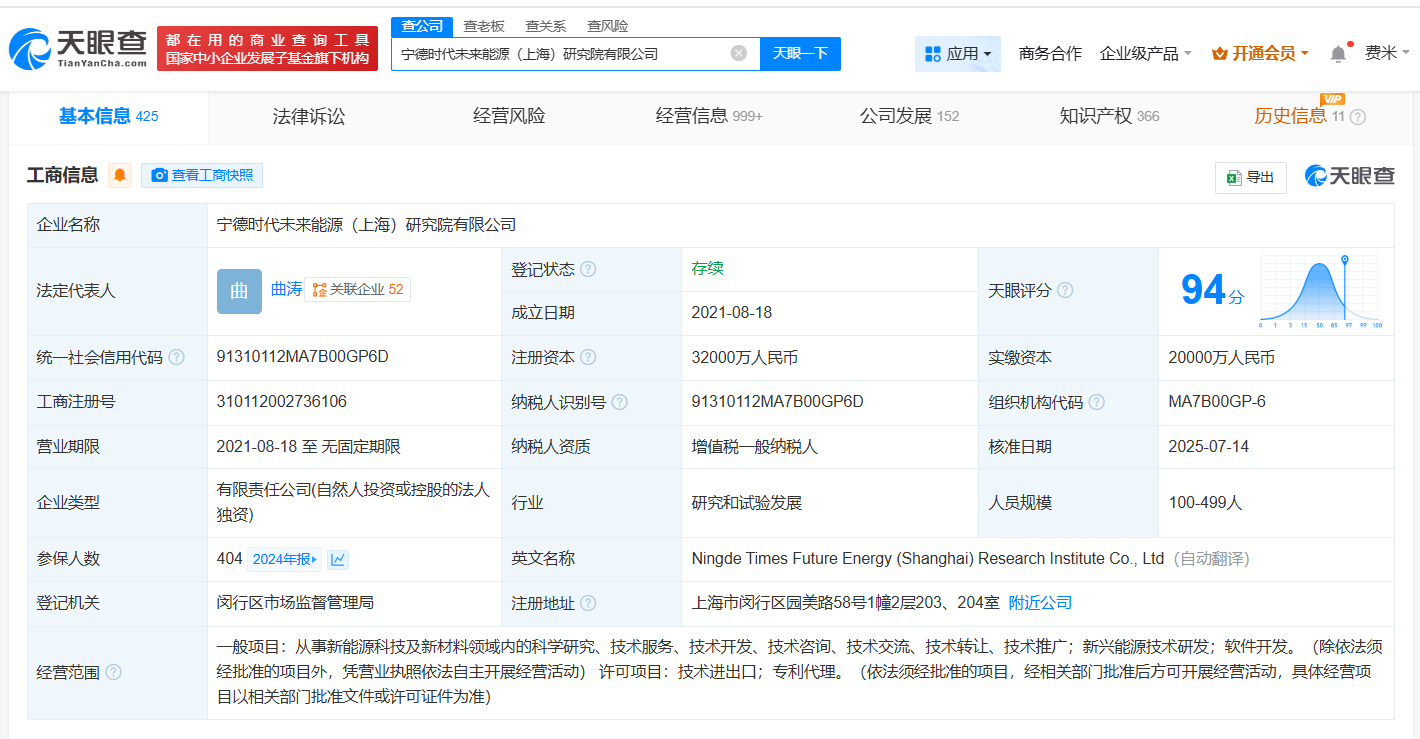Image resolution: width=1420 pixels, height=739 pixels.
Task: Click help icon next to 登记状态
Action: 588,270
